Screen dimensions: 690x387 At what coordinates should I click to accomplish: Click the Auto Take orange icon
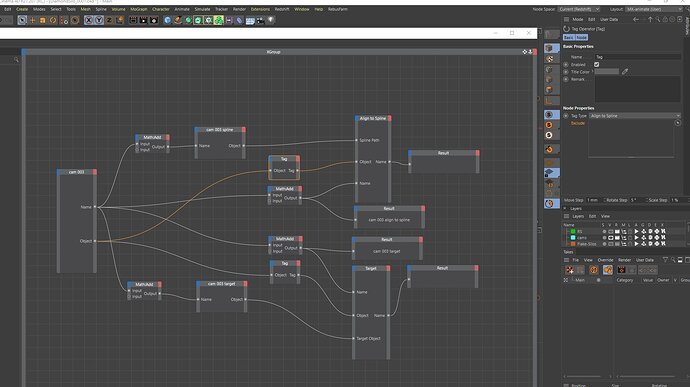point(594,270)
